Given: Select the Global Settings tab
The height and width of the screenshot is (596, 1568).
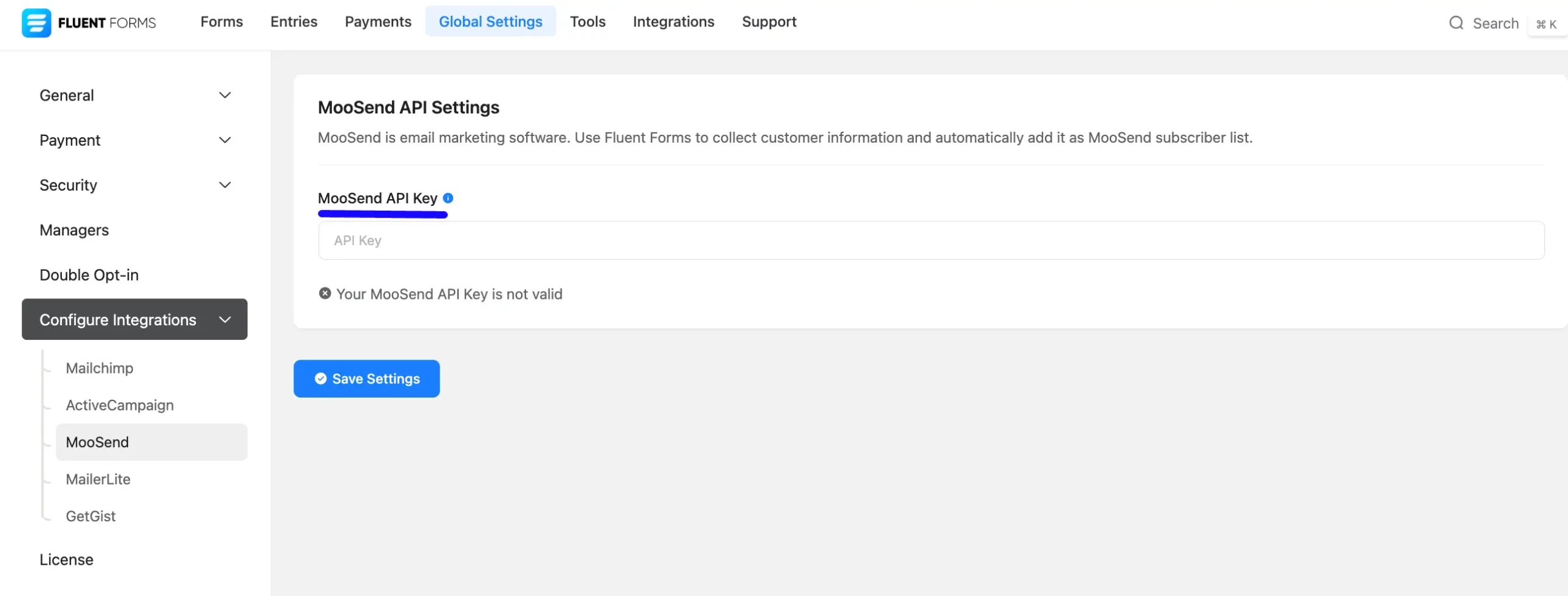Looking at the screenshot, I should pyautogui.click(x=491, y=21).
